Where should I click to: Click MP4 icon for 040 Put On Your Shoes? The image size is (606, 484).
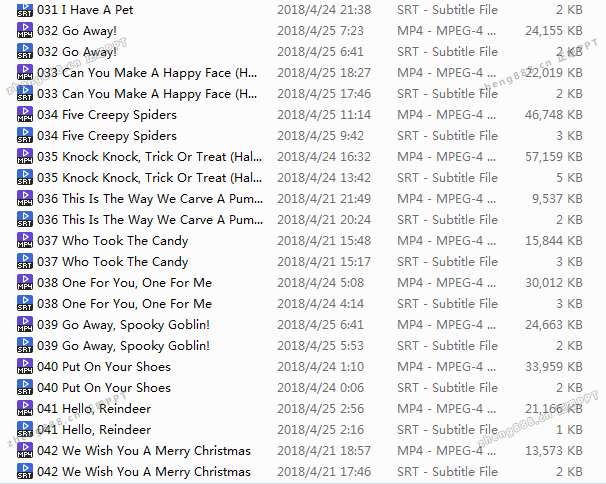tap(25, 366)
